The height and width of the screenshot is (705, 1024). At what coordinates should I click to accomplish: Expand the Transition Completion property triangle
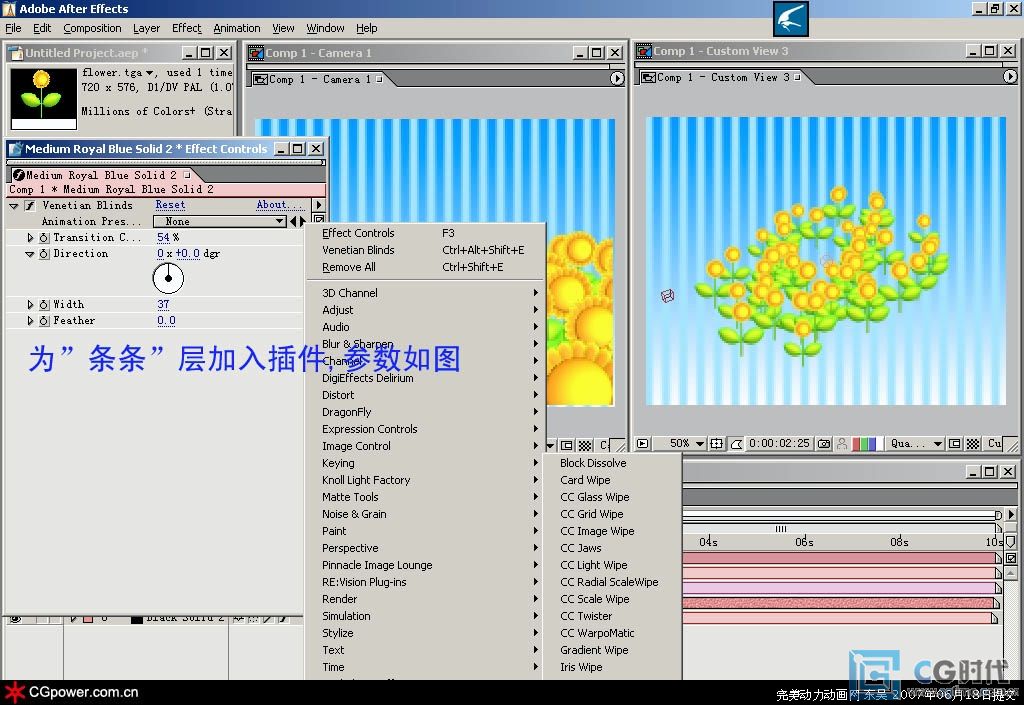pos(30,238)
